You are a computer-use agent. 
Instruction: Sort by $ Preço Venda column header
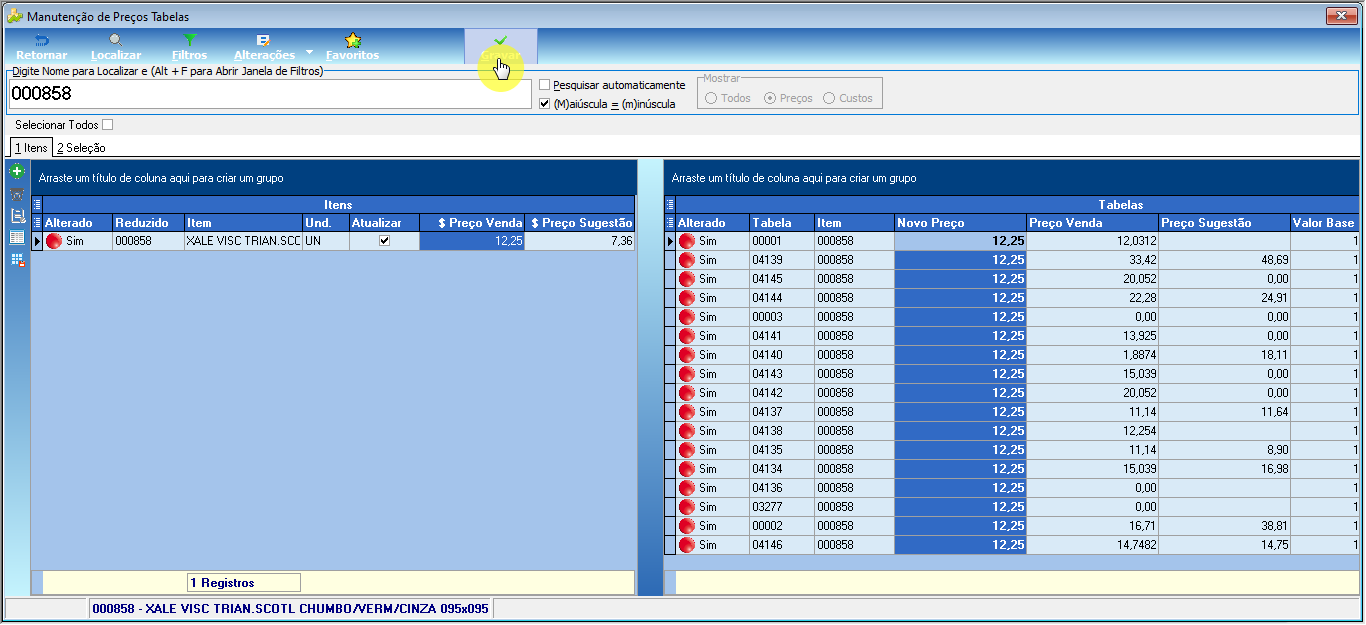(x=472, y=223)
